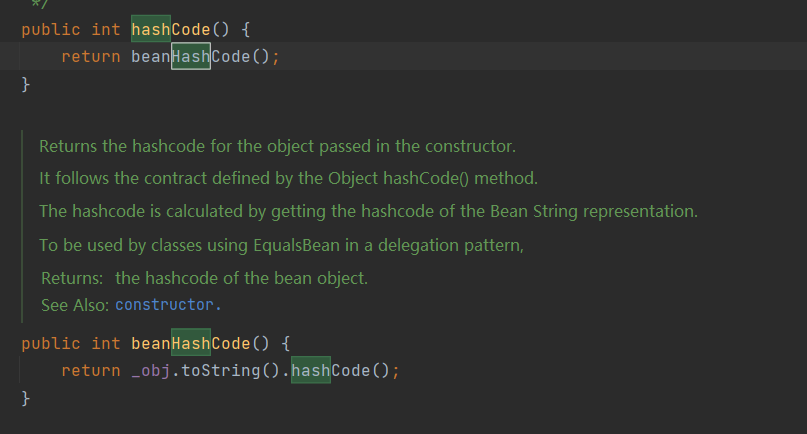
Task: Click the constructor link in See Also
Action: pyautogui.click(x=164, y=304)
